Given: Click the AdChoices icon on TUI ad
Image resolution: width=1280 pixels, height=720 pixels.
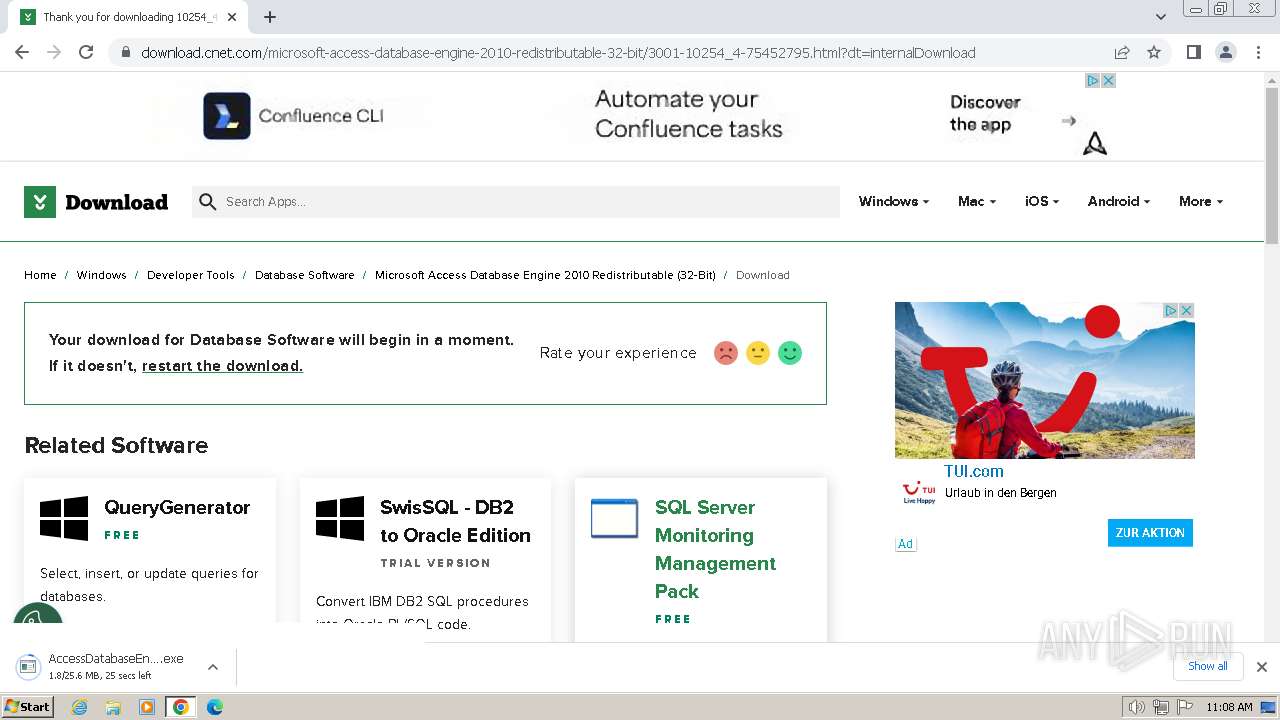Looking at the screenshot, I should coord(1170,311).
